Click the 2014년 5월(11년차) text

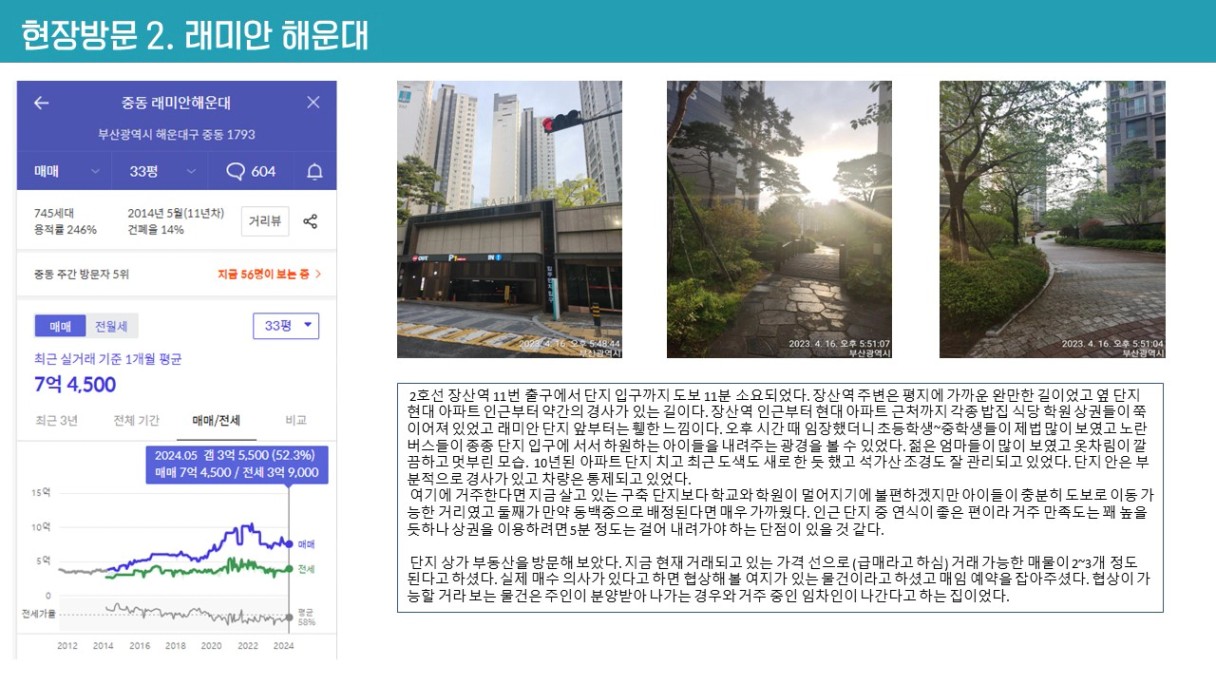tap(176, 213)
